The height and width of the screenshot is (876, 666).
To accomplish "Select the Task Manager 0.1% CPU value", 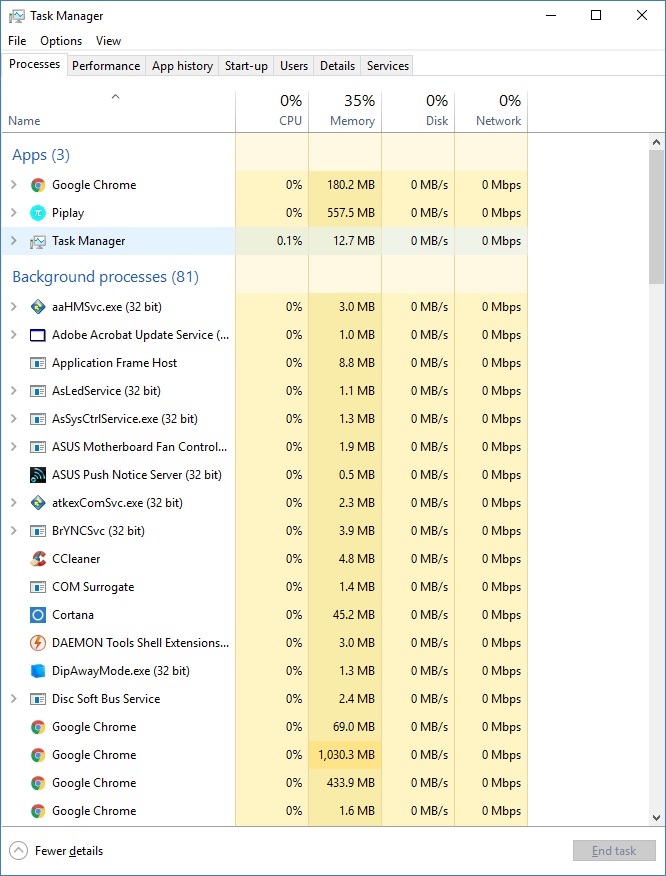I will (x=289, y=241).
